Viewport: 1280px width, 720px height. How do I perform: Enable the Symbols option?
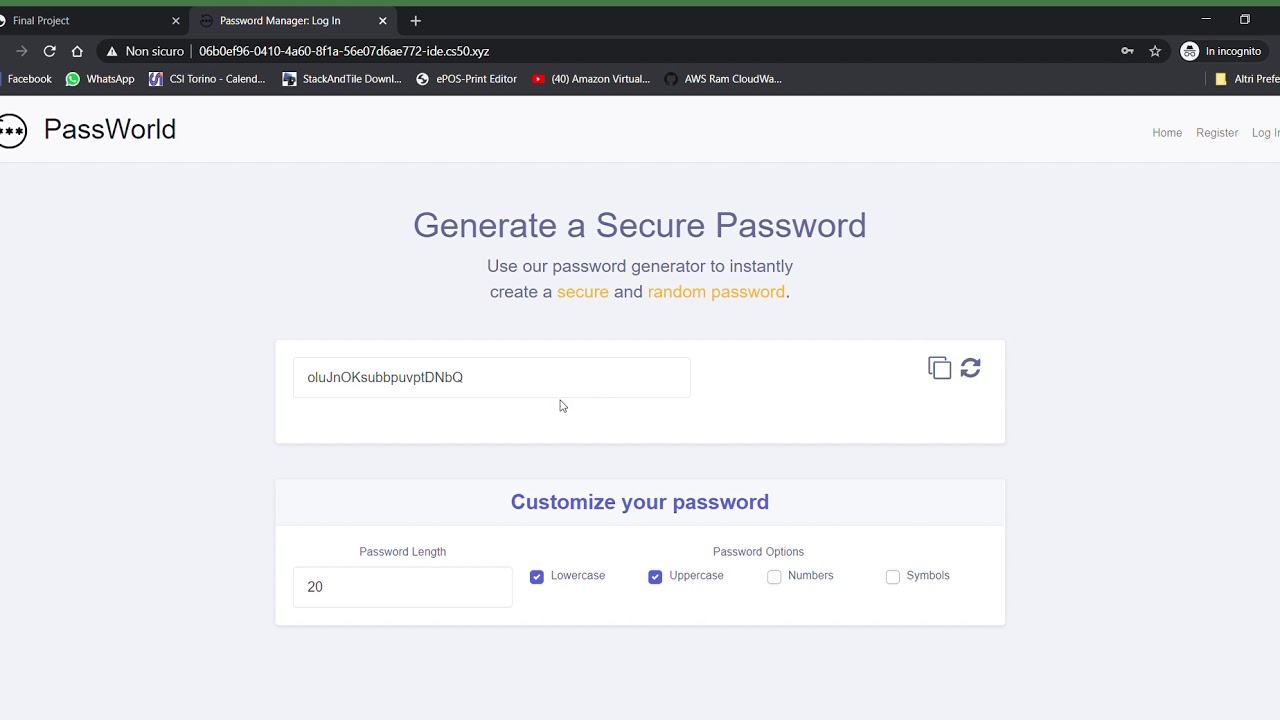click(x=893, y=577)
